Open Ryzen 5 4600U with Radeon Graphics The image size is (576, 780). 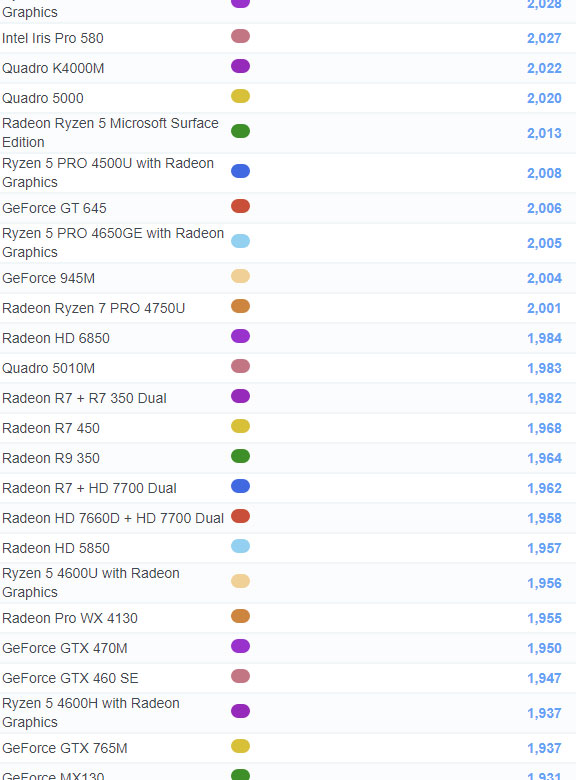pyautogui.click(x=91, y=583)
